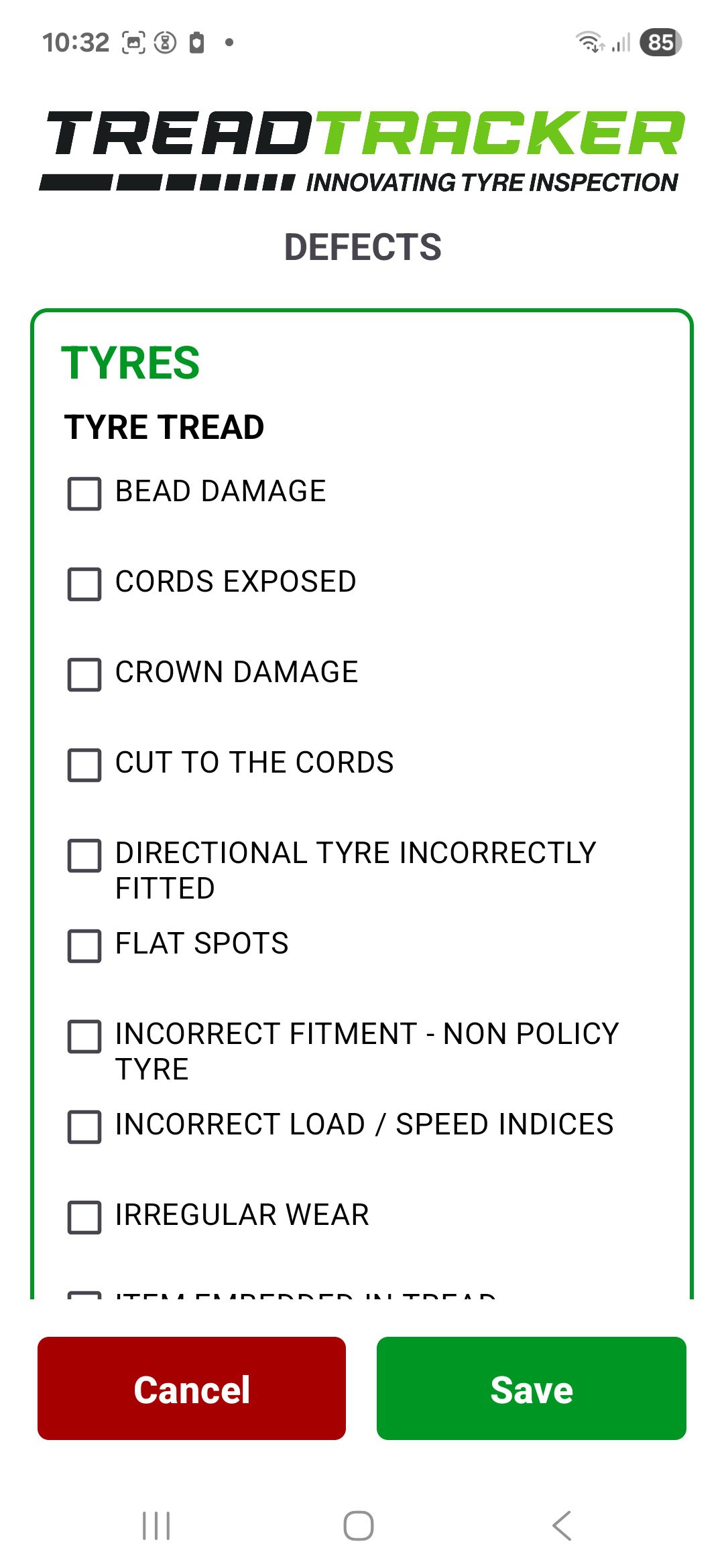The width and height of the screenshot is (724, 1568).
Task: Check the BEAD DAMAGE checkbox
Action: point(84,494)
